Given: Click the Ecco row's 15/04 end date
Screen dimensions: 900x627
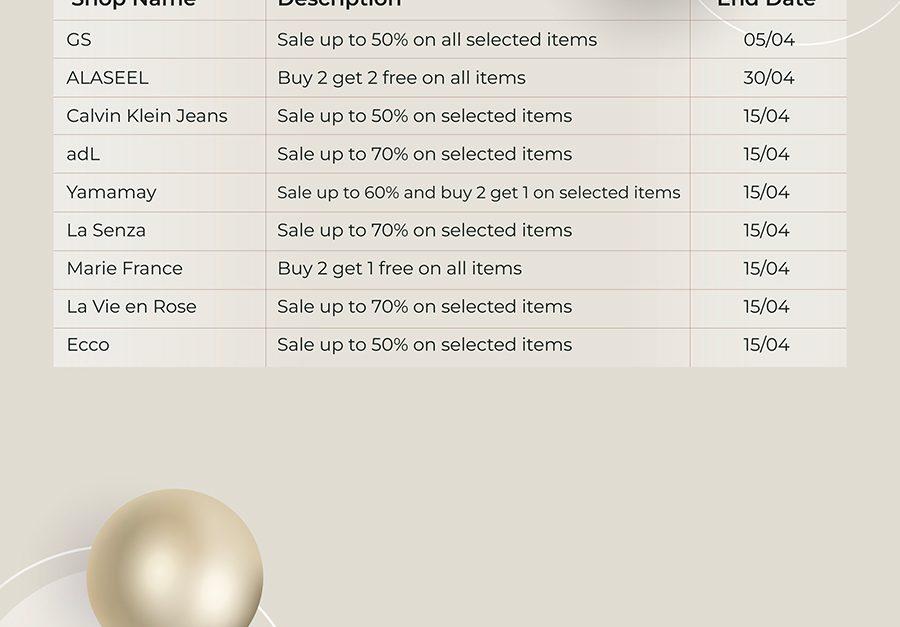Looking at the screenshot, I should coord(766,345).
